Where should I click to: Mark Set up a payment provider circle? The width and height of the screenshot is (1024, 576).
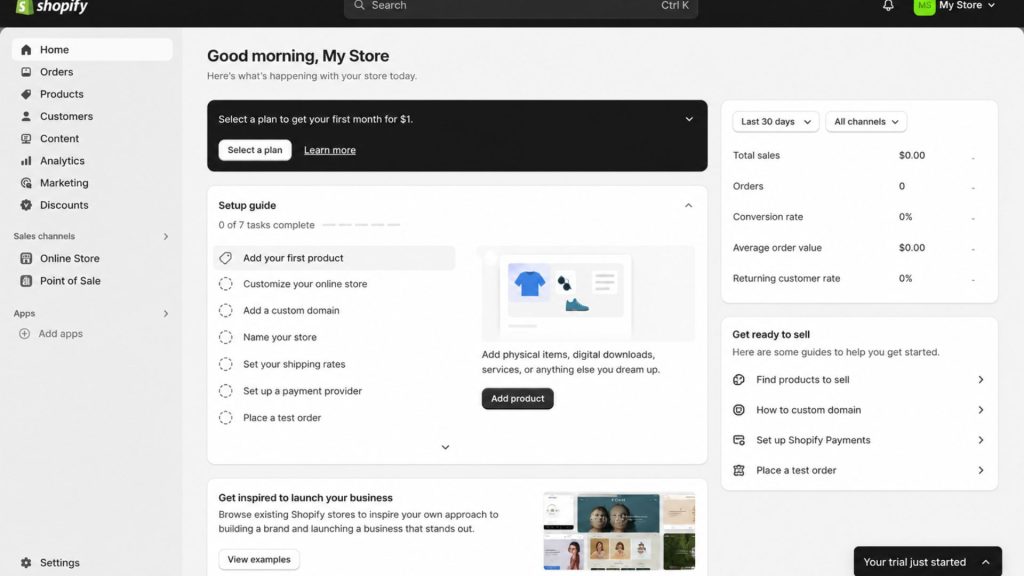pyautogui.click(x=225, y=391)
